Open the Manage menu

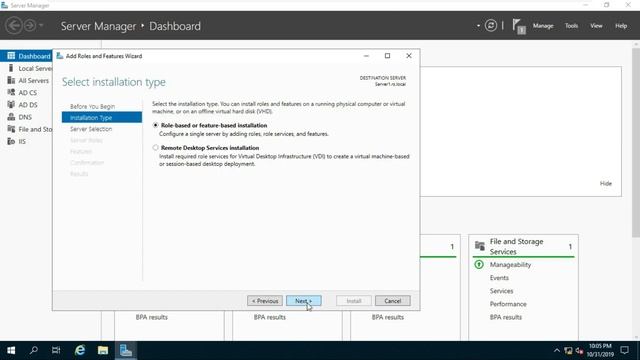pyautogui.click(x=543, y=26)
